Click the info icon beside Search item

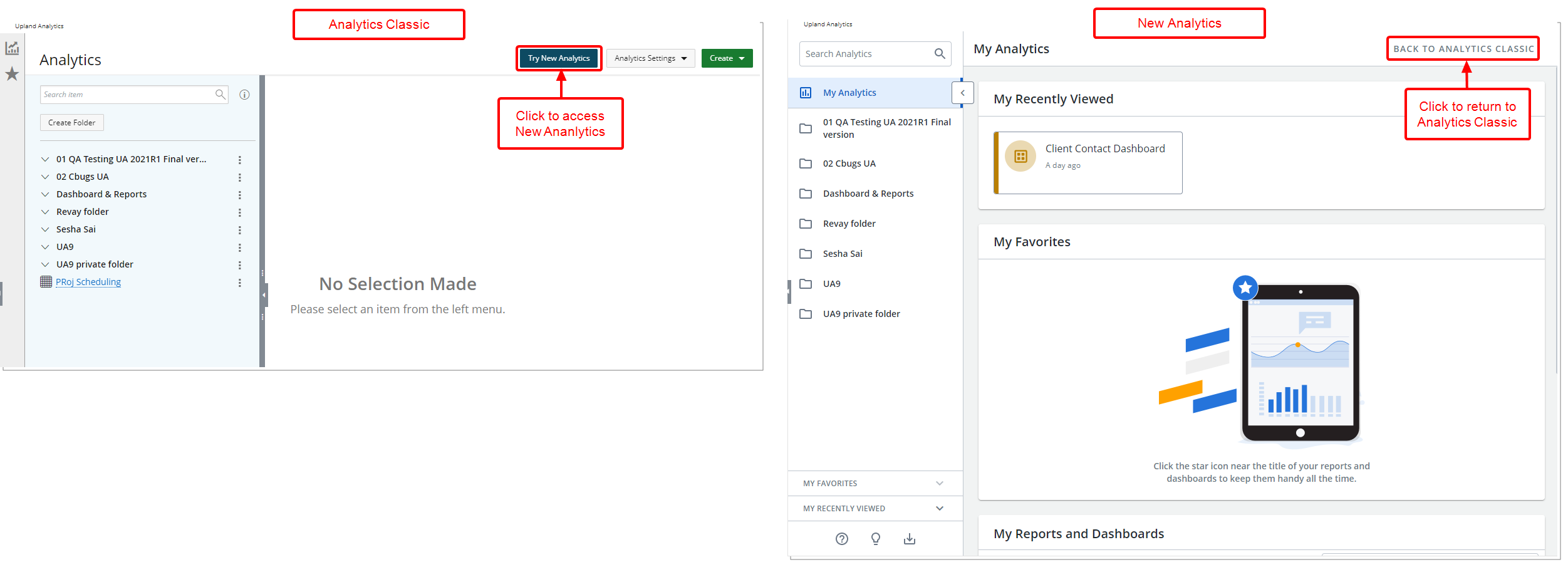(x=244, y=95)
